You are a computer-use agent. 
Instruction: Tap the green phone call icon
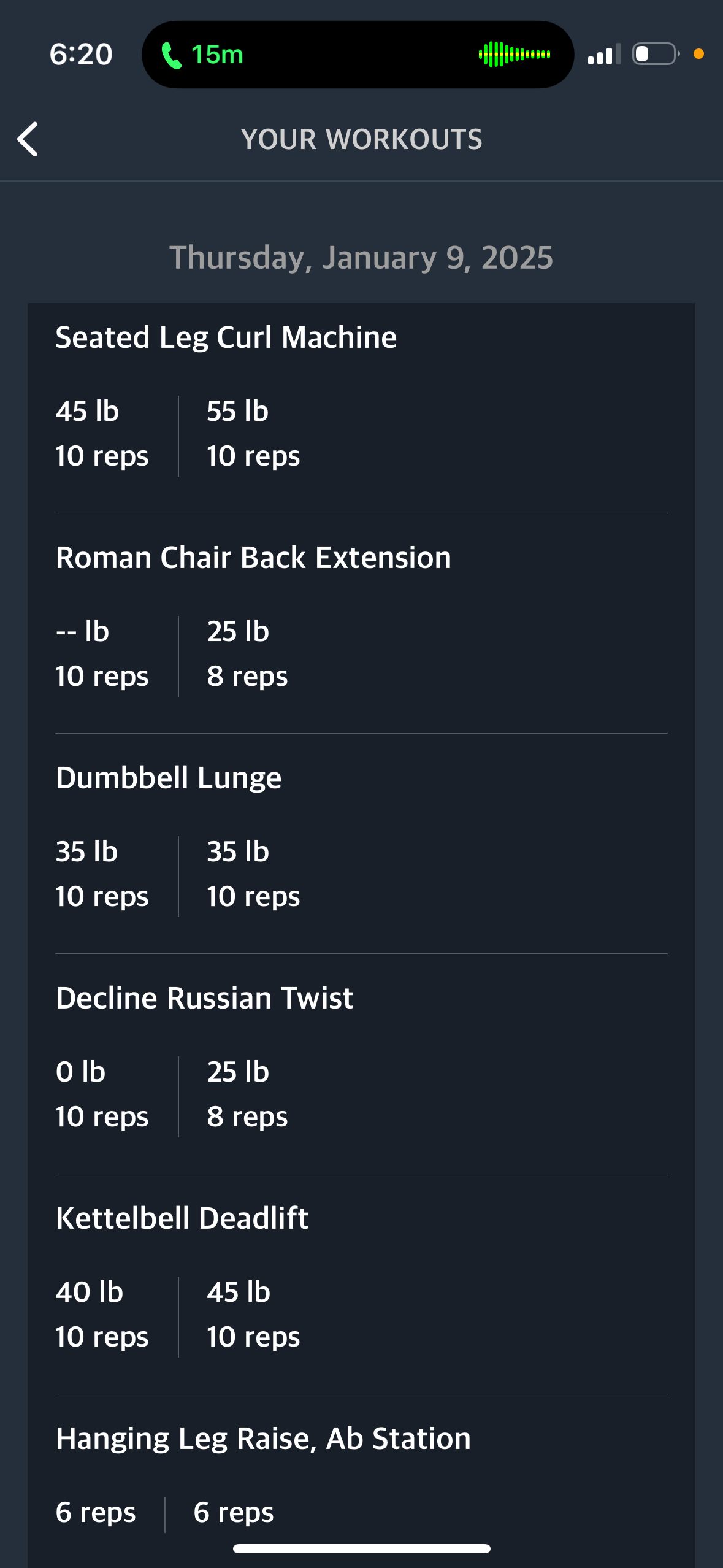point(171,55)
